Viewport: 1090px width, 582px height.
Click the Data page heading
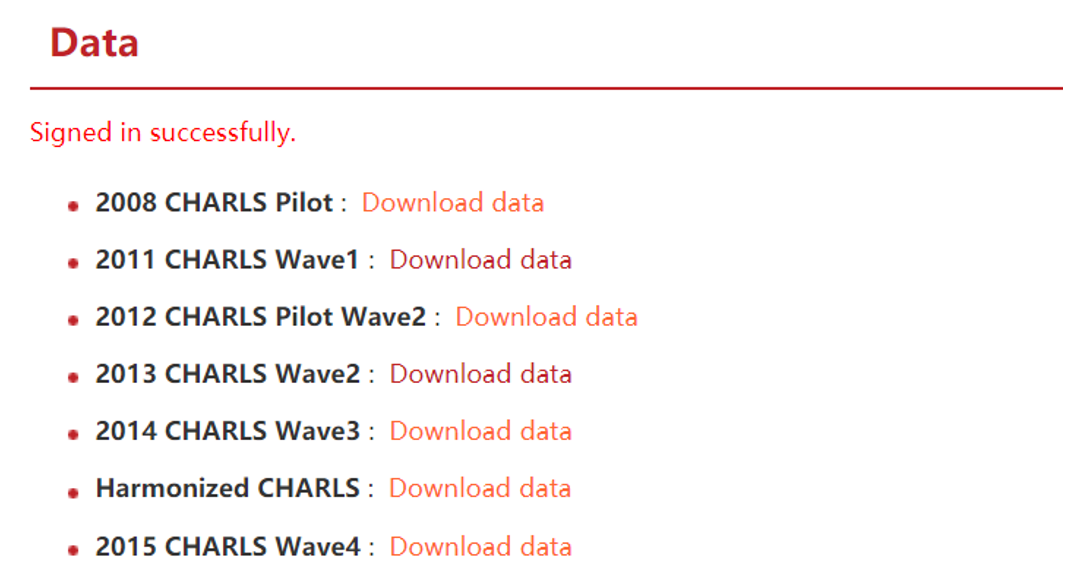click(x=94, y=43)
